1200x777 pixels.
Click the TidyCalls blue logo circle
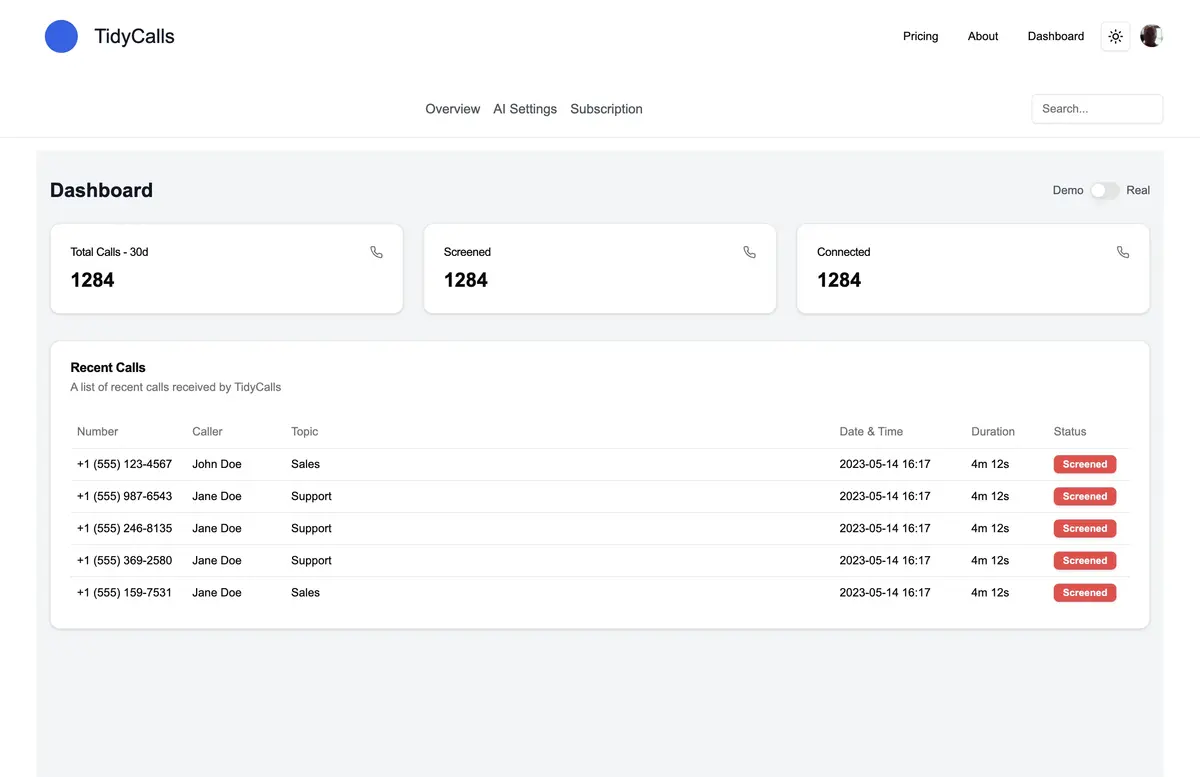61,36
